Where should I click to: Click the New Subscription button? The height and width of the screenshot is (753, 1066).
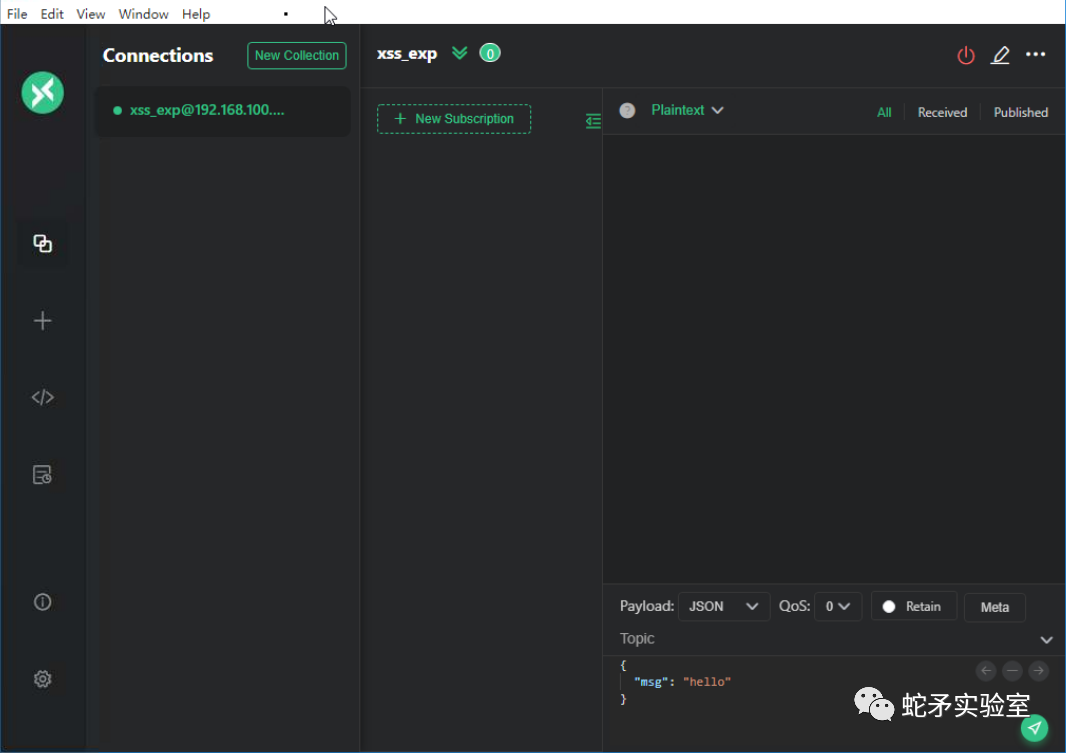click(454, 119)
